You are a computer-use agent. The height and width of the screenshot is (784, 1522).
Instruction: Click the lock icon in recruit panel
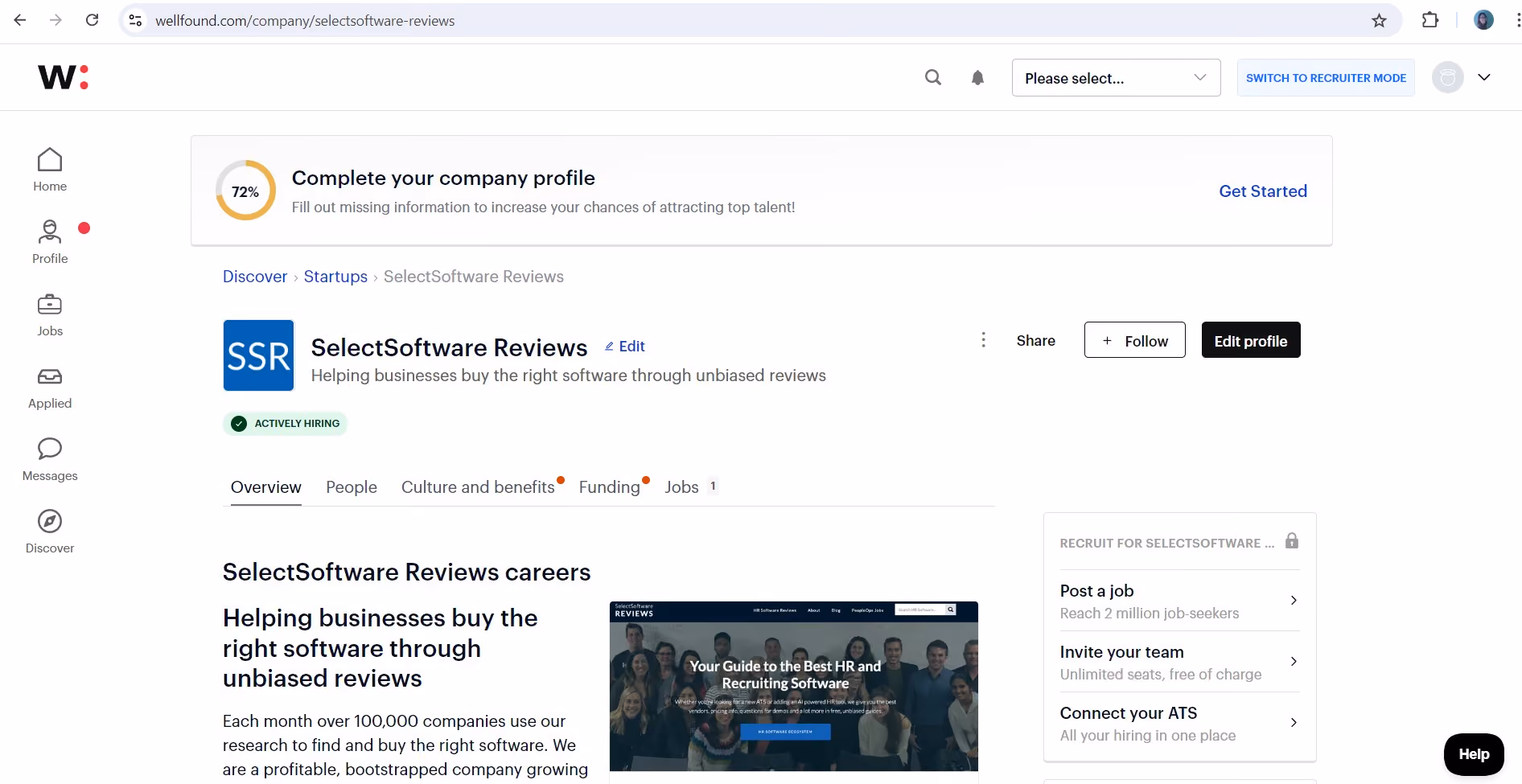(1292, 541)
